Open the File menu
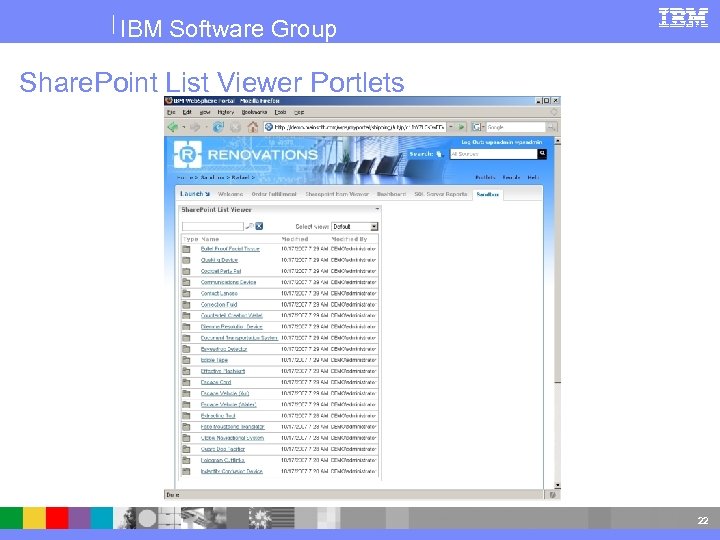The width and height of the screenshot is (720, 540). (x=171, y=112)
